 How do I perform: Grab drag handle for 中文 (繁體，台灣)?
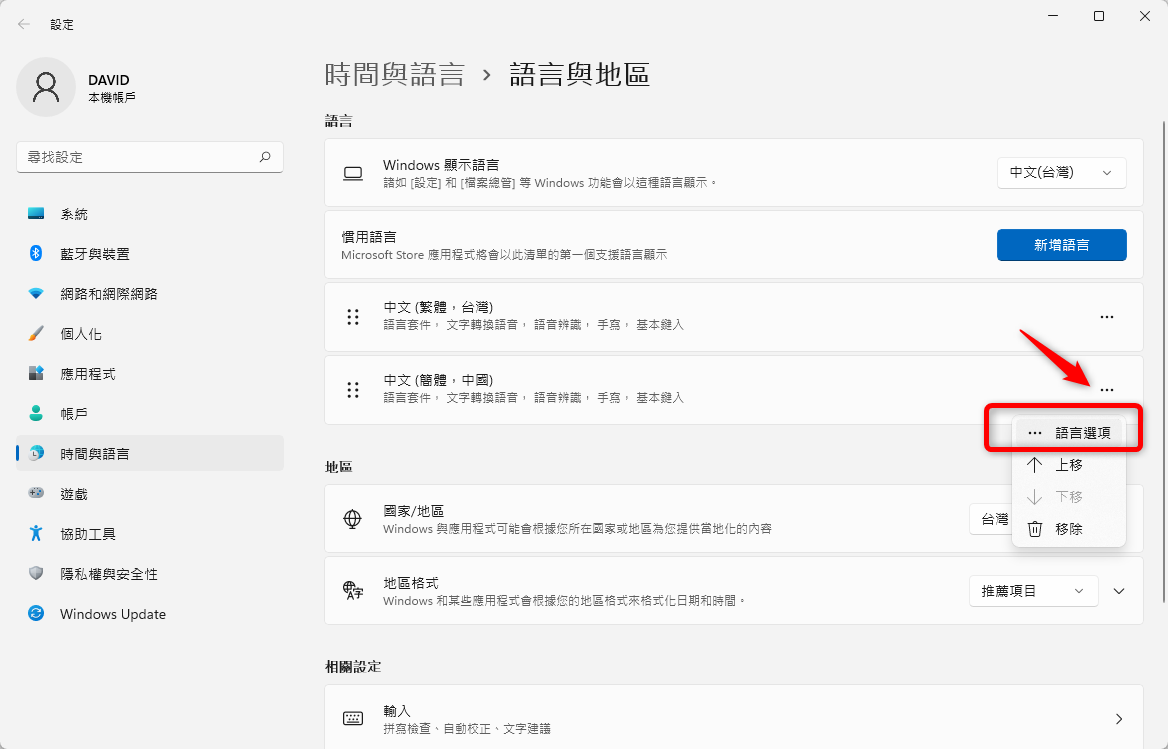pyautogui.click(x=353, y=317)
